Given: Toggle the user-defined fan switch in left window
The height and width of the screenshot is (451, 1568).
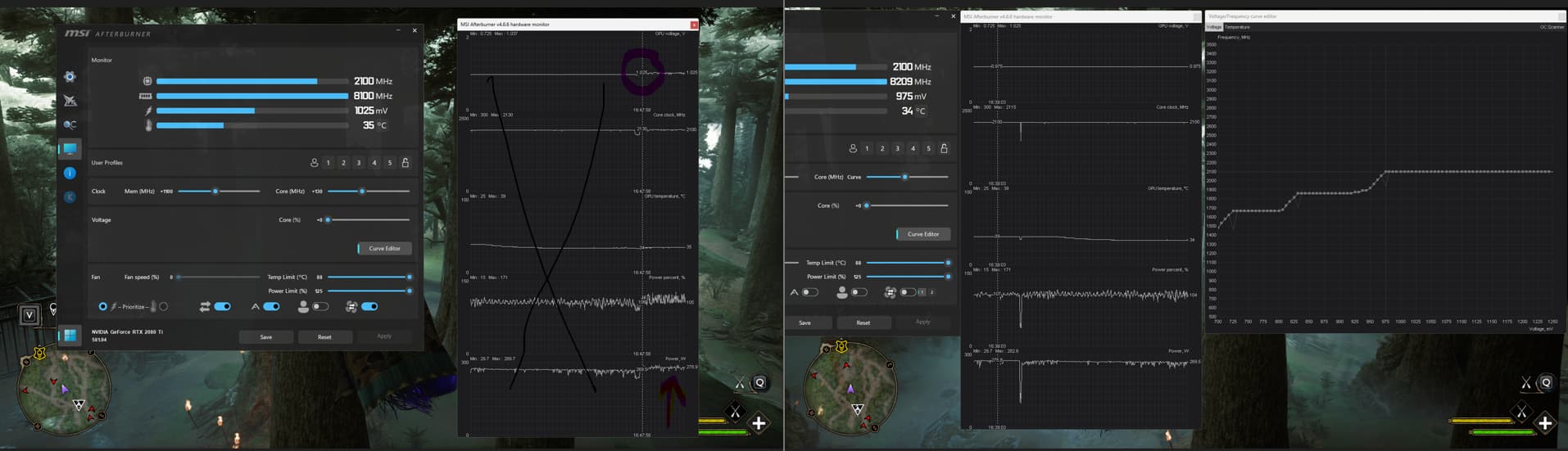Looking at the screenshot, I should coord(320,307).
